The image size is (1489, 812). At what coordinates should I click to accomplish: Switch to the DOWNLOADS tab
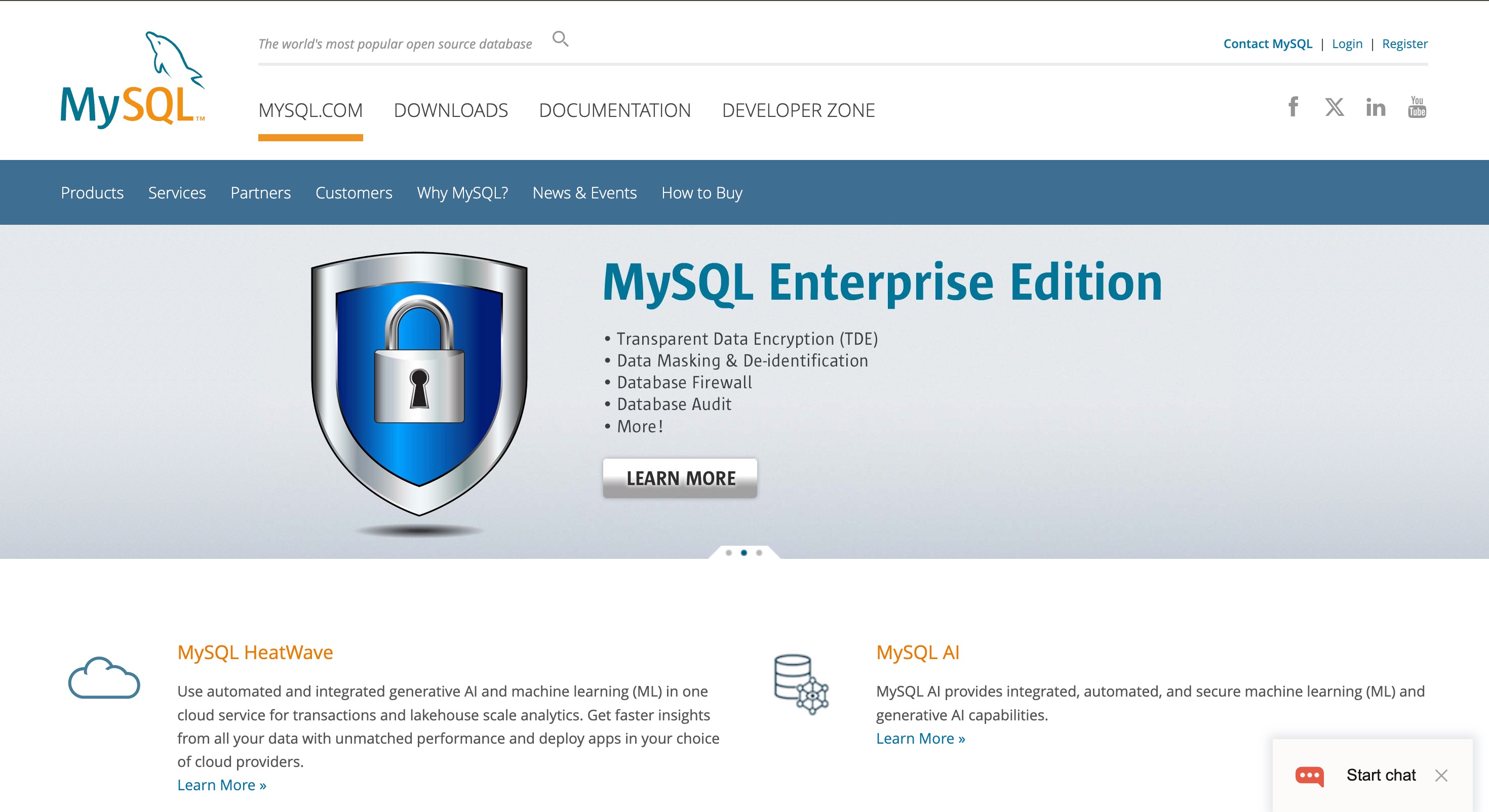pyautogui.click(x=450, y=110)
